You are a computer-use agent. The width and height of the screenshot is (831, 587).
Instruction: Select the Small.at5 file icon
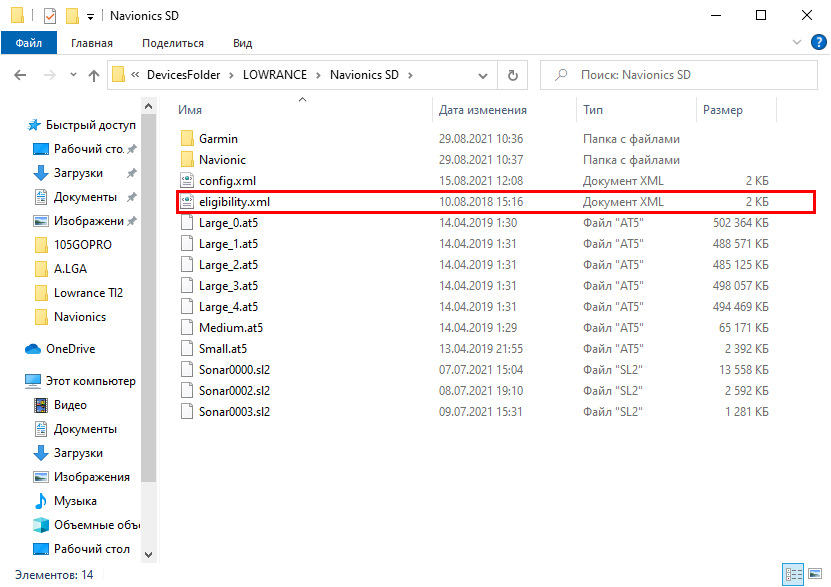tap(187, 349)
